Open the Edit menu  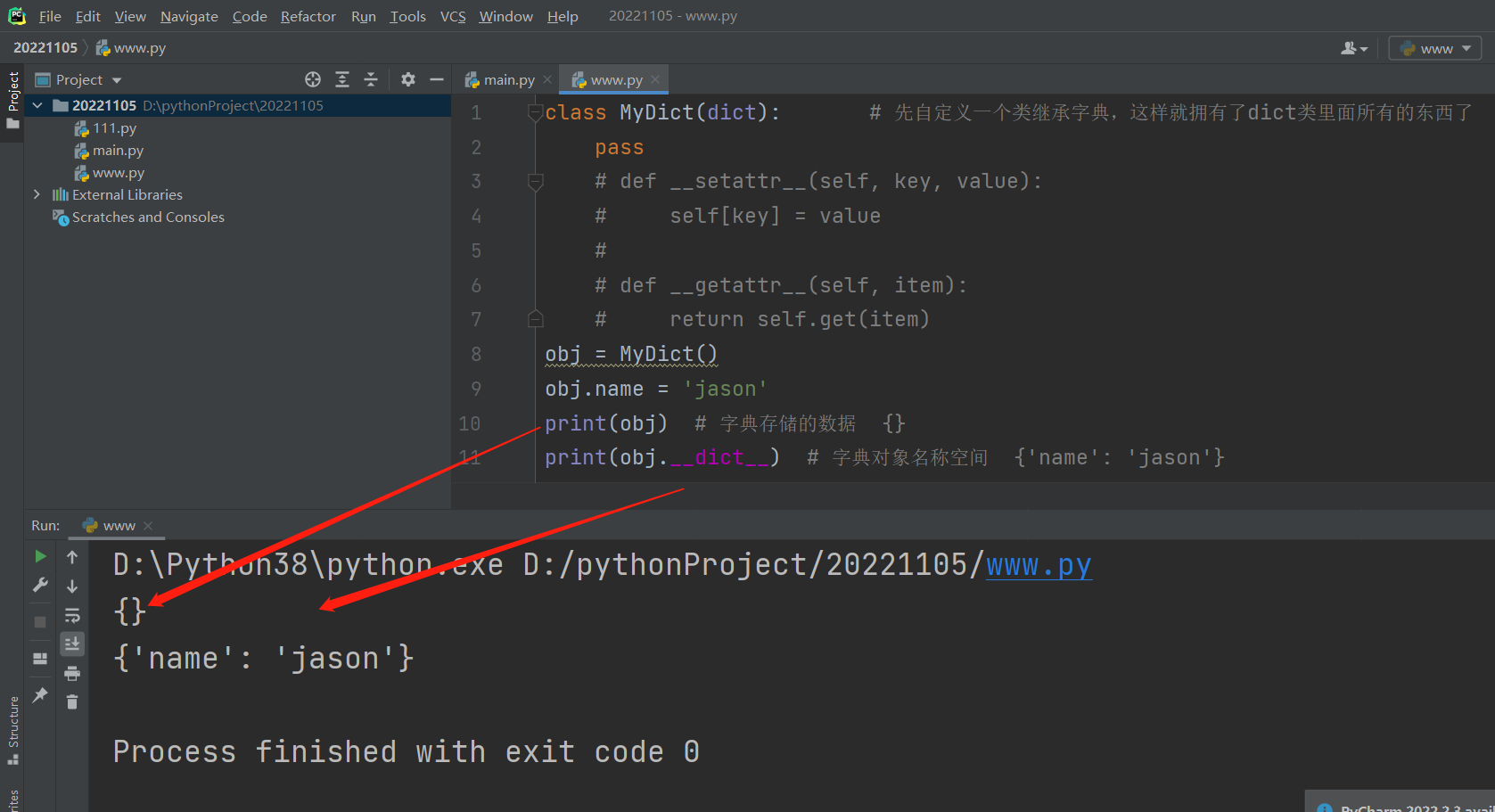(87, 16)
